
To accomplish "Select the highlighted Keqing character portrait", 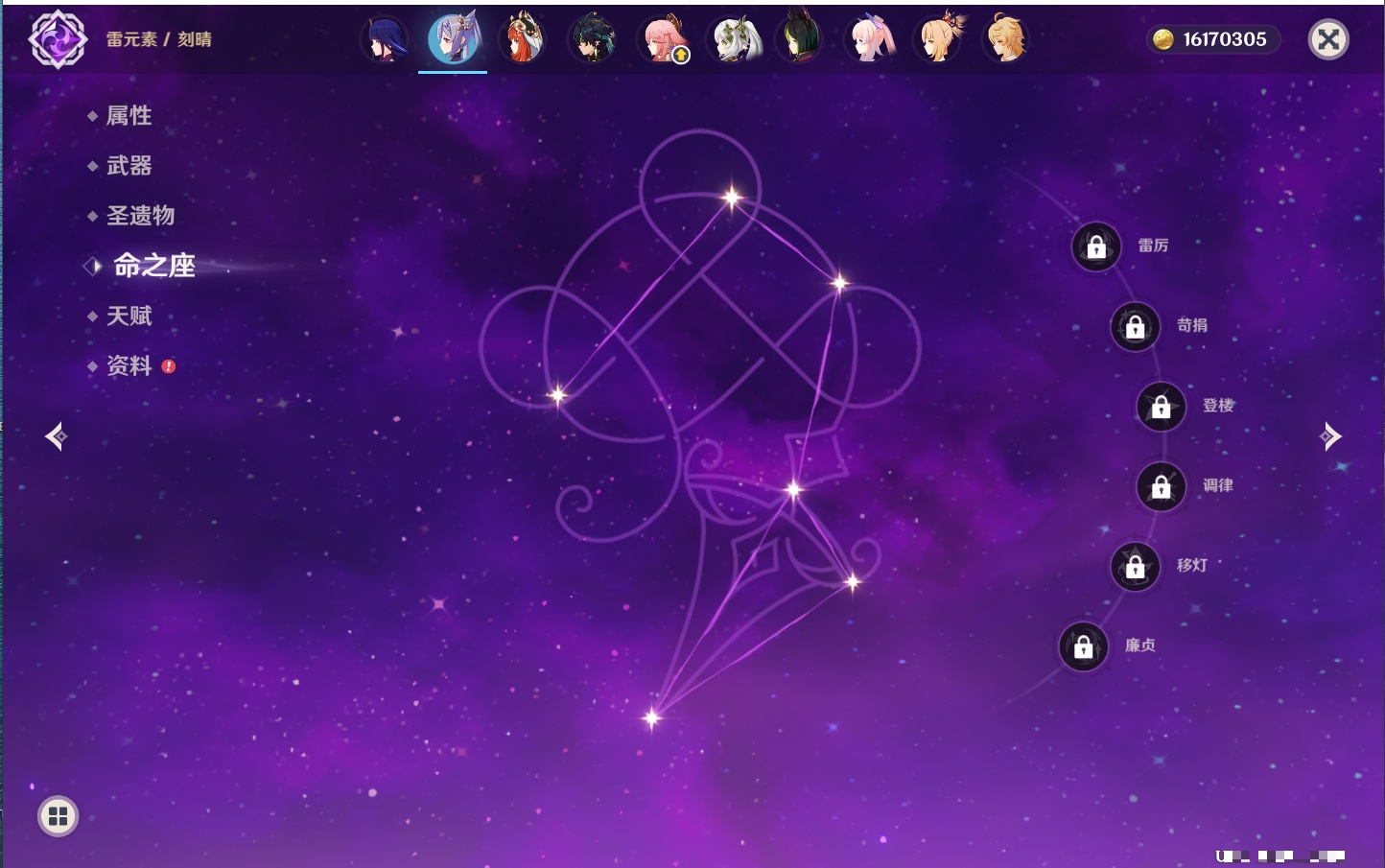I will [453, 39].
